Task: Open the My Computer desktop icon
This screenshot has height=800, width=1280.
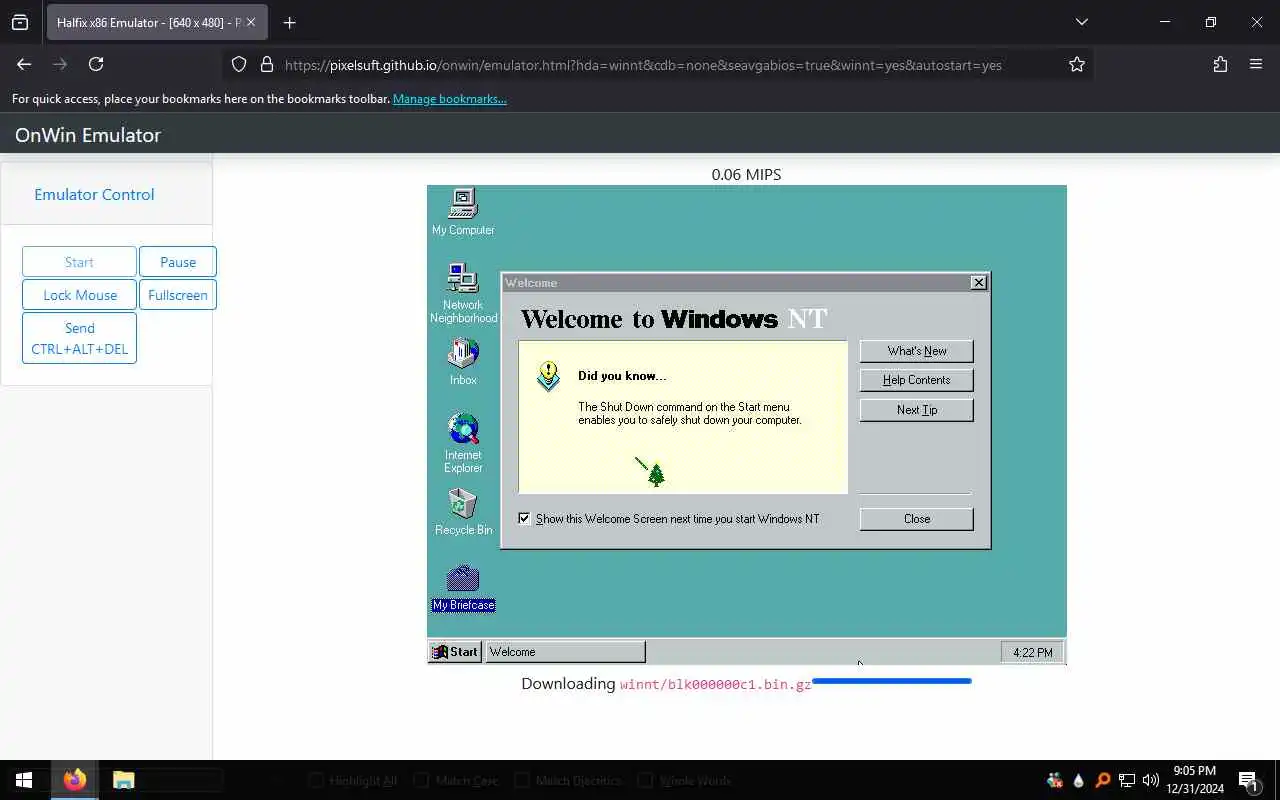Action: coord(463,211)
